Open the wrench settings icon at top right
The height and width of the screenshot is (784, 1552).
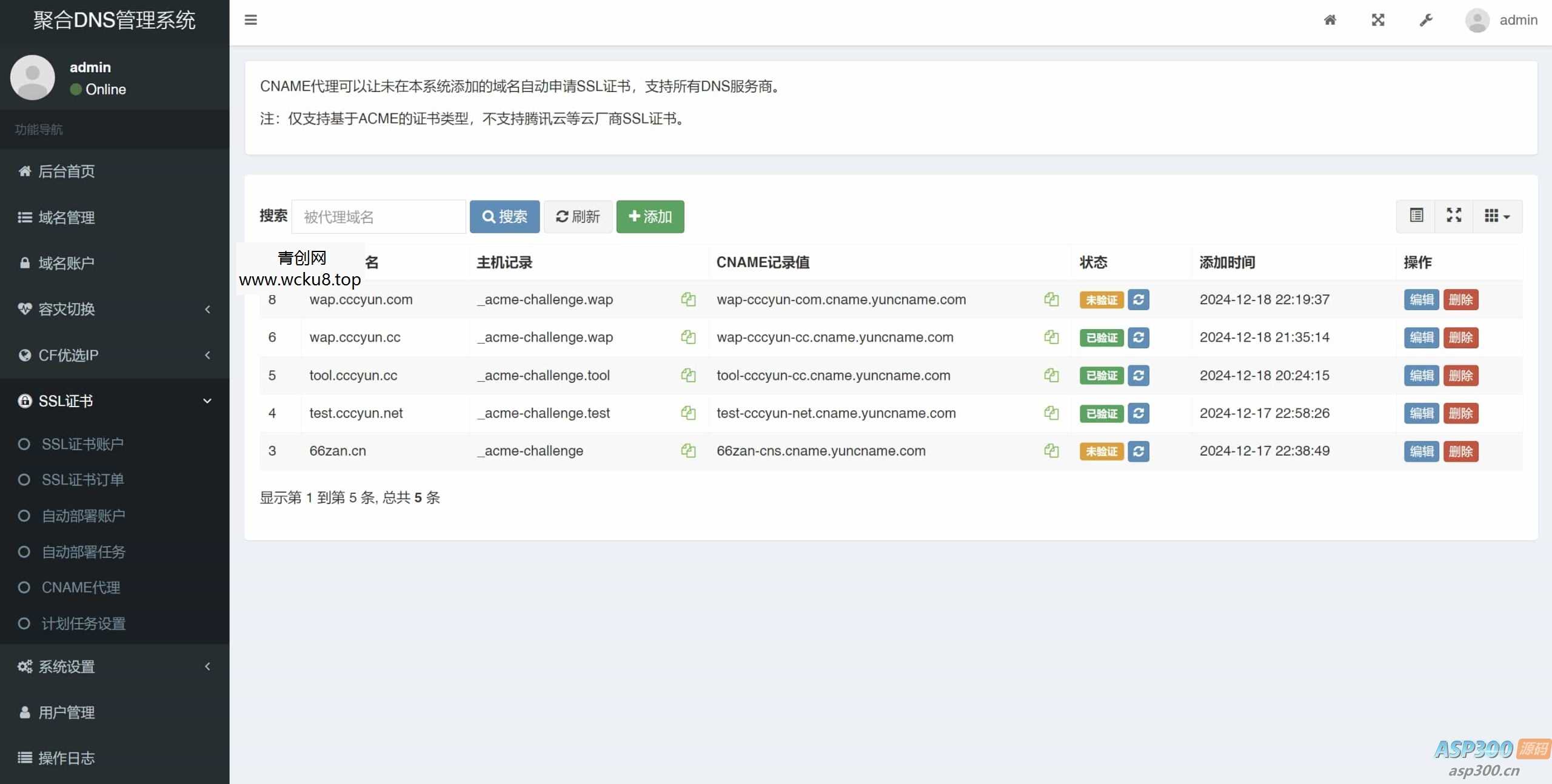[1426, 20]
